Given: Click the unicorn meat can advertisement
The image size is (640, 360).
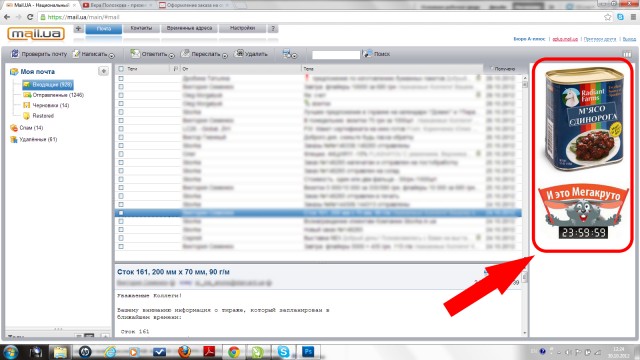Looking at the screenshot, I should point(584,120).
